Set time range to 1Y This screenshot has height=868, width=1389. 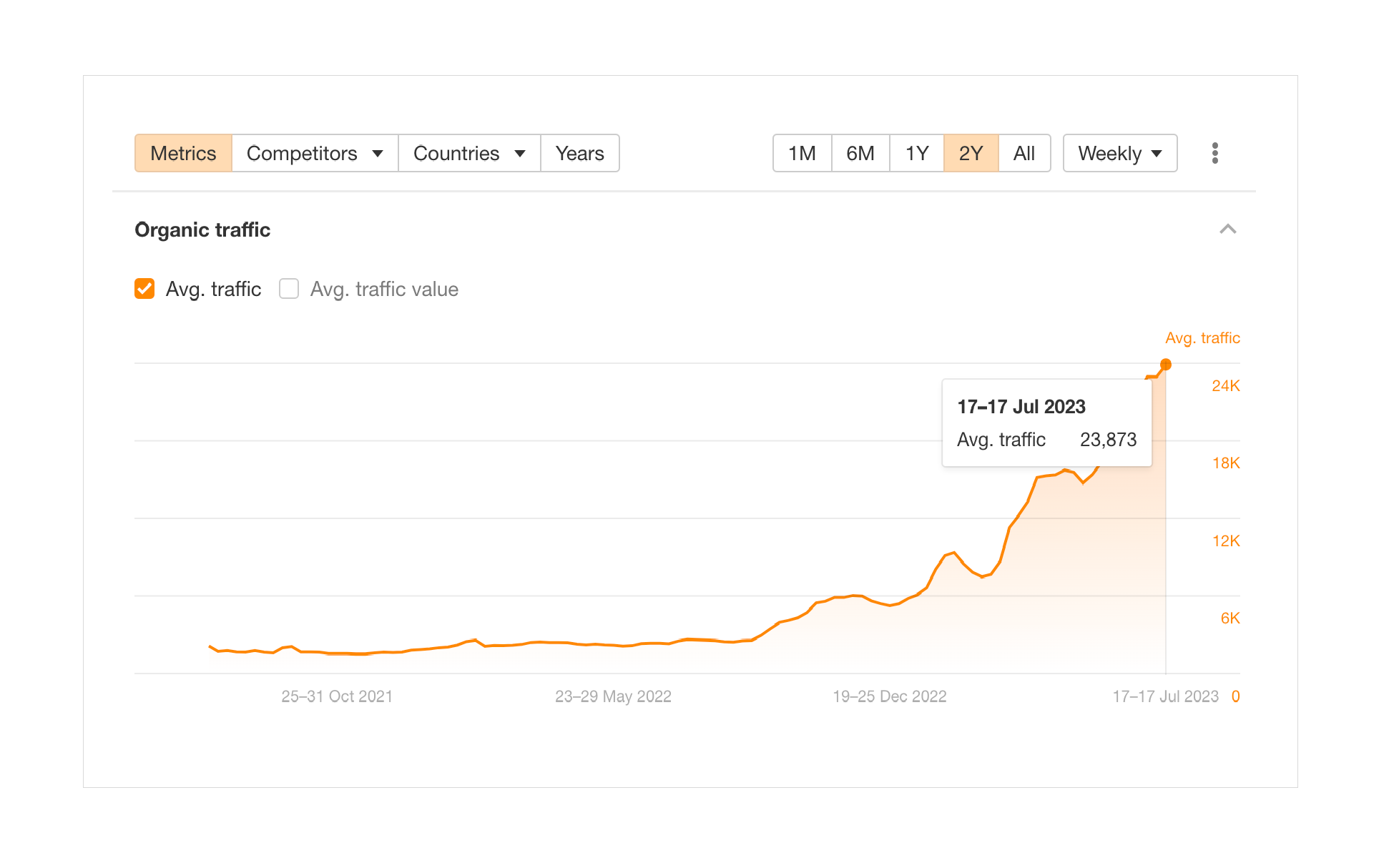click(x=917, y=153)
